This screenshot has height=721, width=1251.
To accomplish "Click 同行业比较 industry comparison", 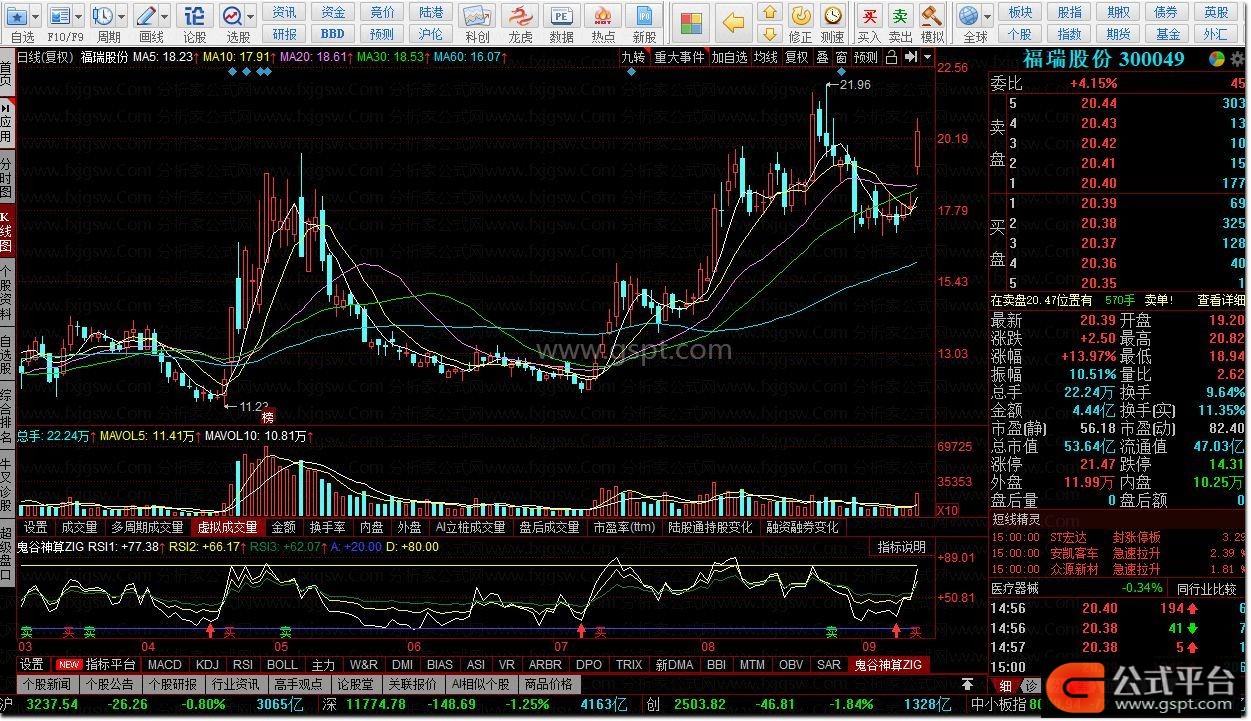I will [x=1206, y=588].
